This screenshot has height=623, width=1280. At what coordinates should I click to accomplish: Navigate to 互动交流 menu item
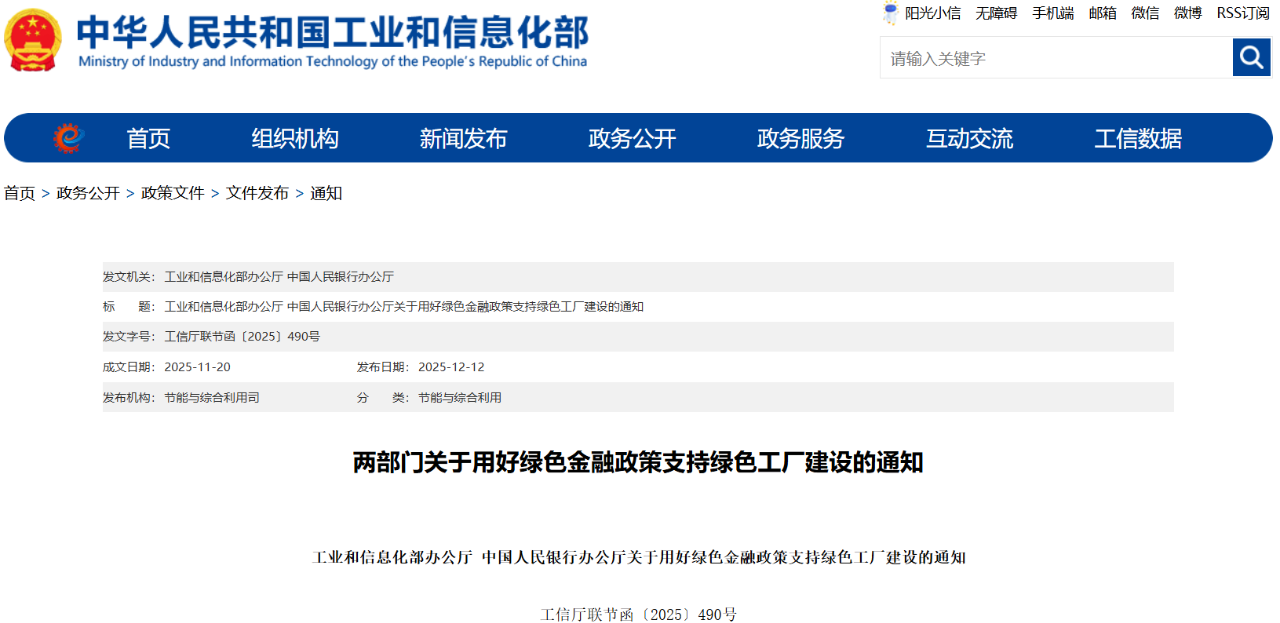click(x=969, y=138)
